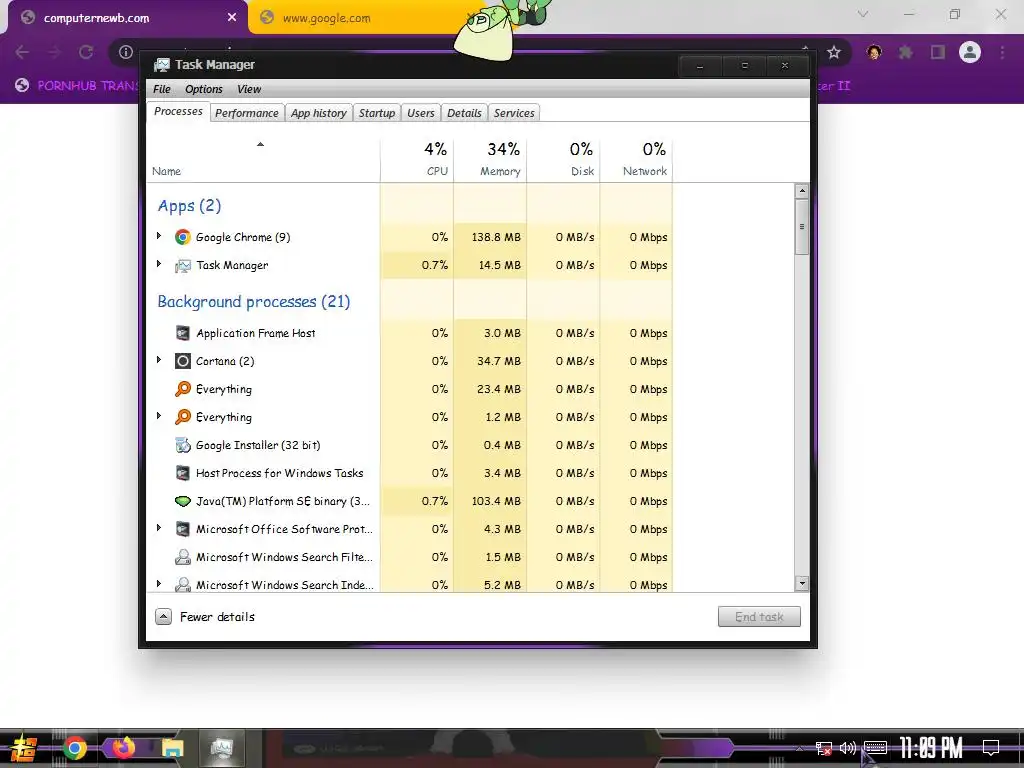Click the network status tray icon
This screenshot has height=768, width=1024.
pyautogui.click(x=824, y=748)
